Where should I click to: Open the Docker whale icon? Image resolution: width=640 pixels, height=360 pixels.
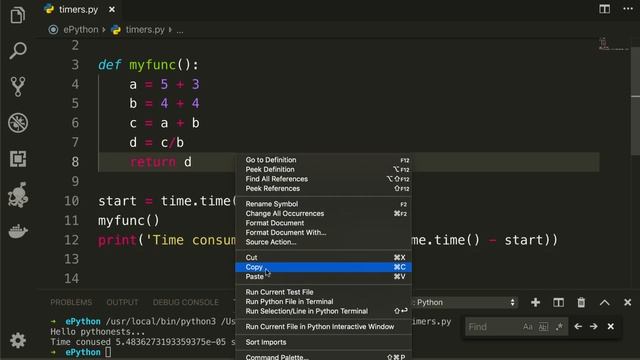click(x=18, y=231)
